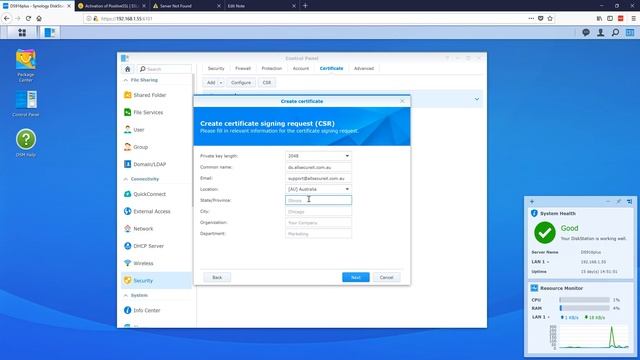Click the Cancel button

click(386, 277)
